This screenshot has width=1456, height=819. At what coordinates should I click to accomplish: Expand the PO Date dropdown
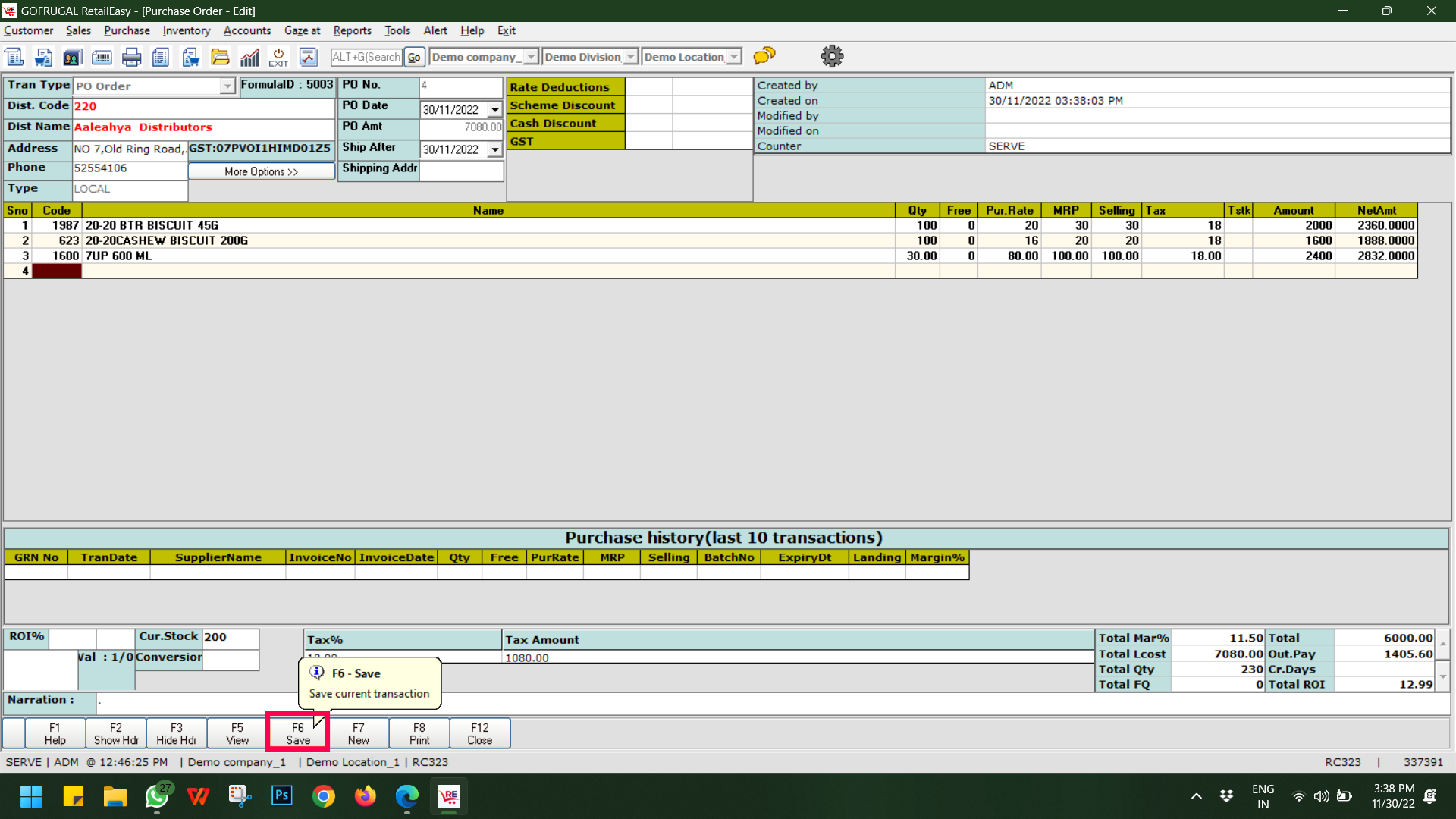pyautogui.click(x=495, y=110)
